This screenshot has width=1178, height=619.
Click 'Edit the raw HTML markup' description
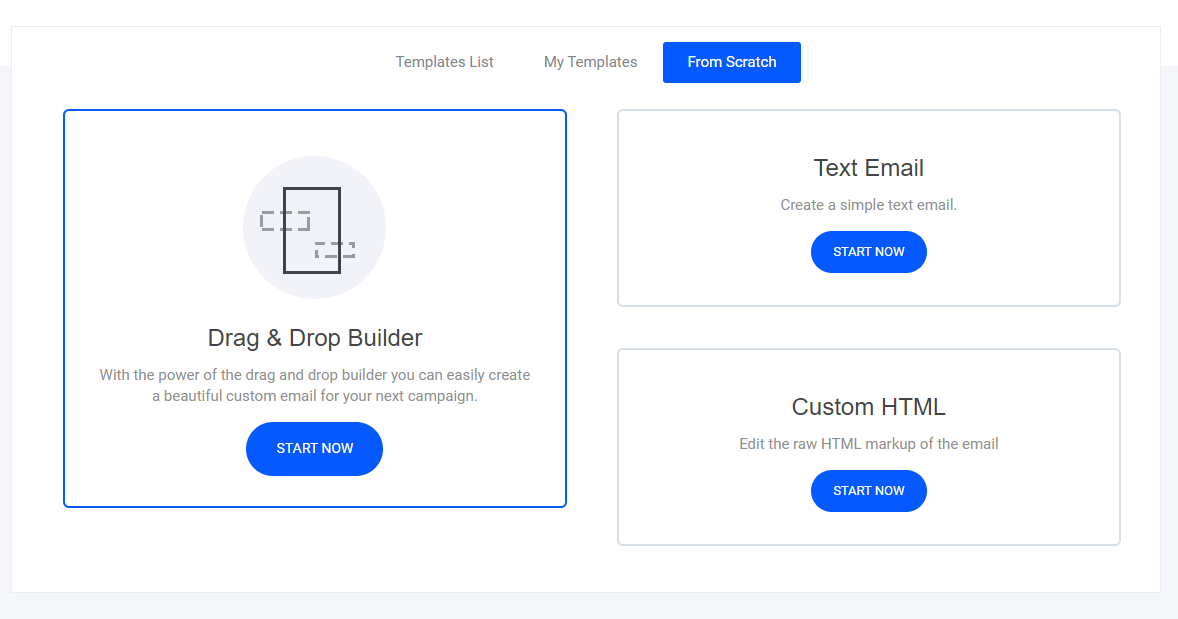[x=868, y=444]
